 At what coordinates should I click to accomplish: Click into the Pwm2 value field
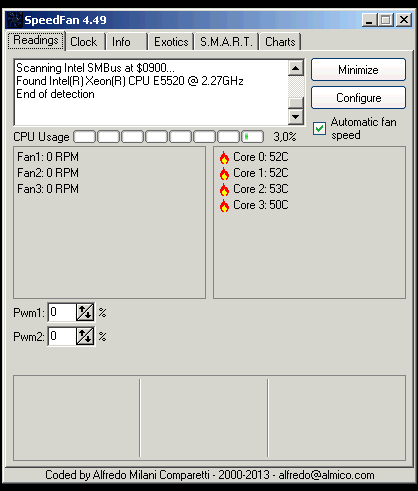(x=62, y=337)
